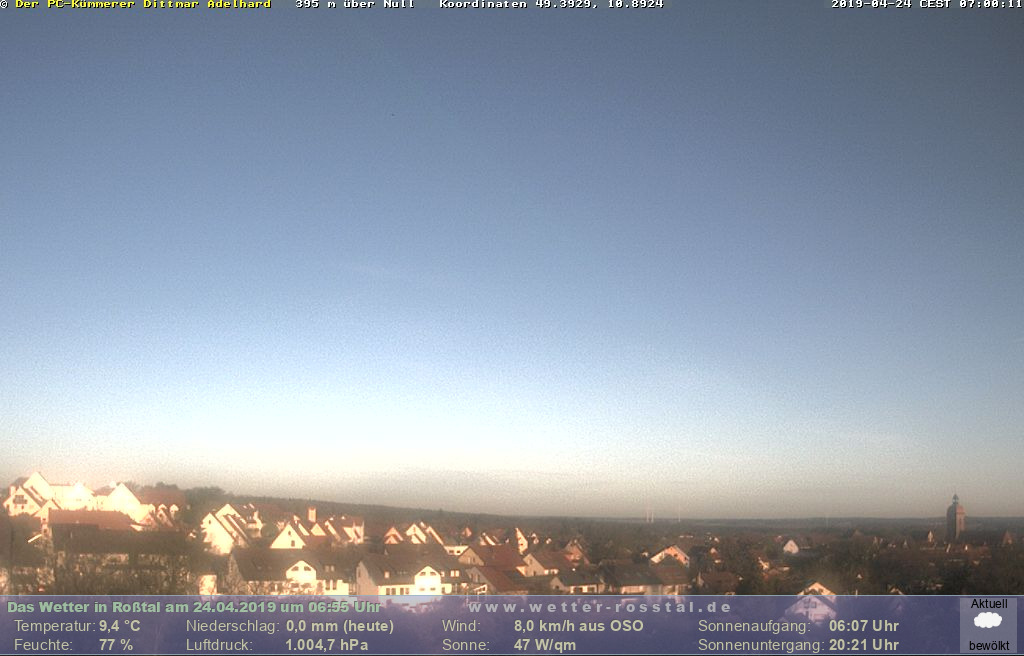Screen dimensions: 1024x656
Task: Click "Der PC-Kümmerer Dittmar Adelhard" yellow text
Action: (x=143, y=5)
